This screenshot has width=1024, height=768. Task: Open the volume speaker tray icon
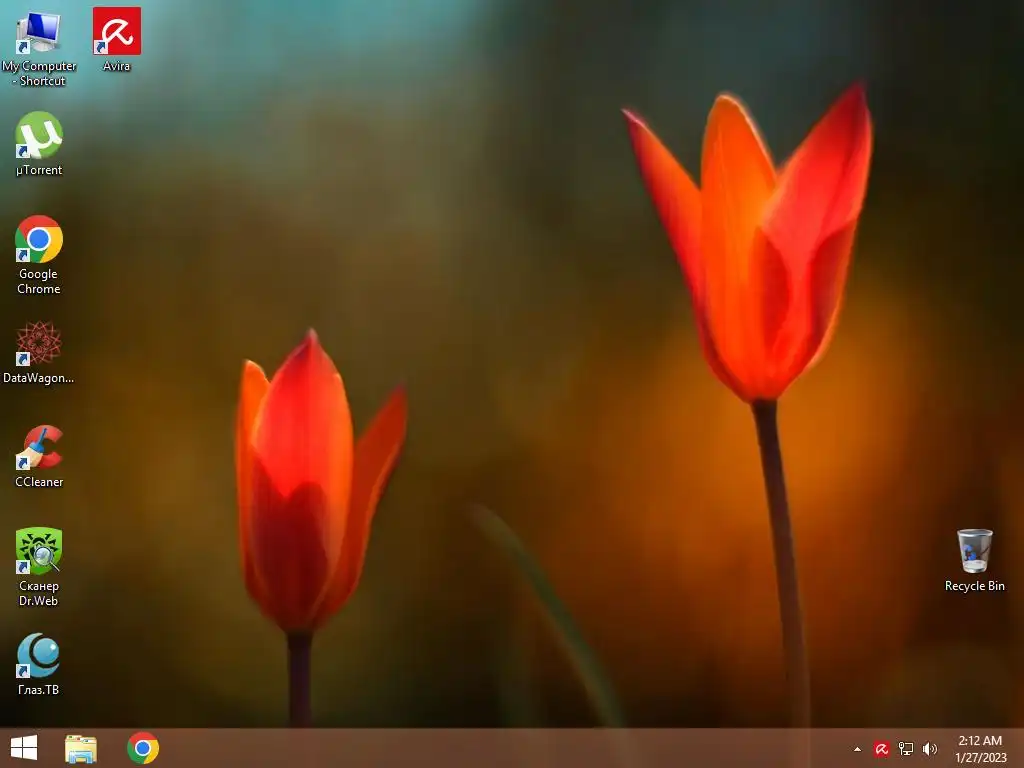pos(930,749)
